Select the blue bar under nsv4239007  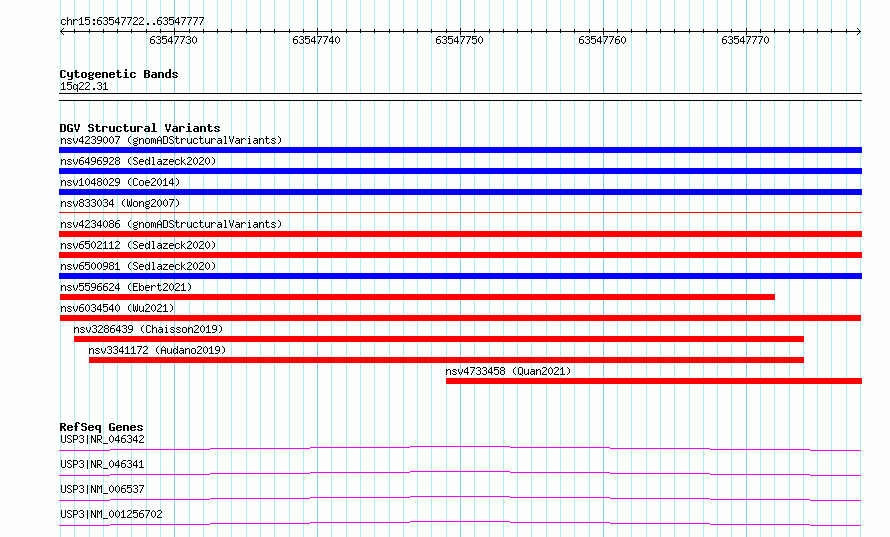click(460, 150)
